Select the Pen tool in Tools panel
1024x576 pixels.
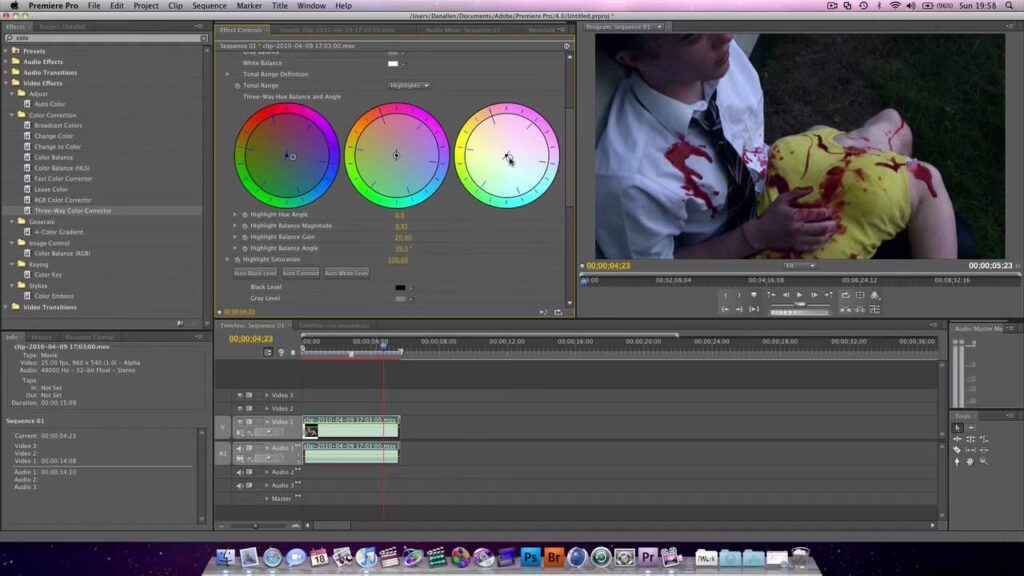click(957, 461)
